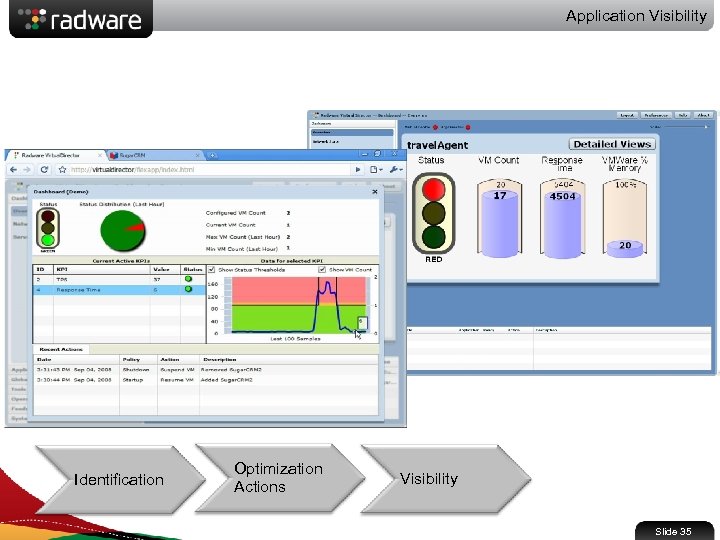The height and width of the screenshot is (540, 720).
Task: Click the Go play arrow in address bar
Action: point(358,170)
